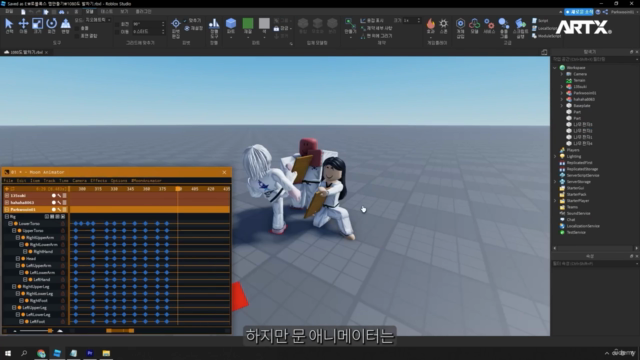Insert a ModuleScript from ribbon
Viewport: 640px width, 360px height.
(x=546, y=36)
